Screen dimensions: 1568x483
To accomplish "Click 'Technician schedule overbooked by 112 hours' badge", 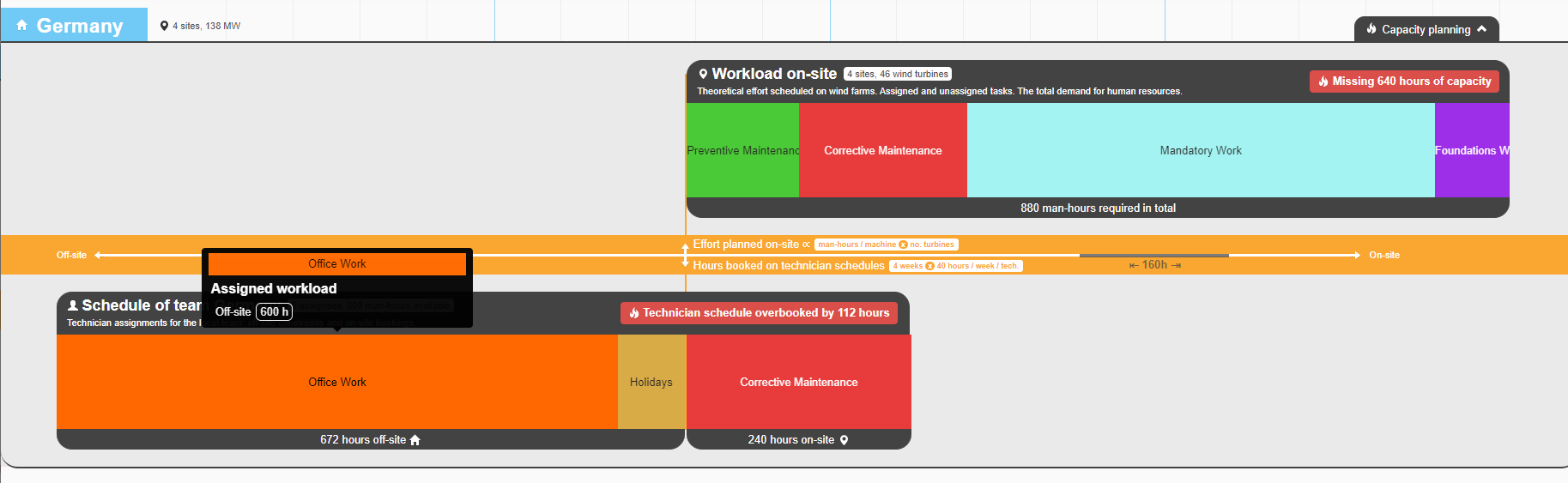I will (759, 313).
